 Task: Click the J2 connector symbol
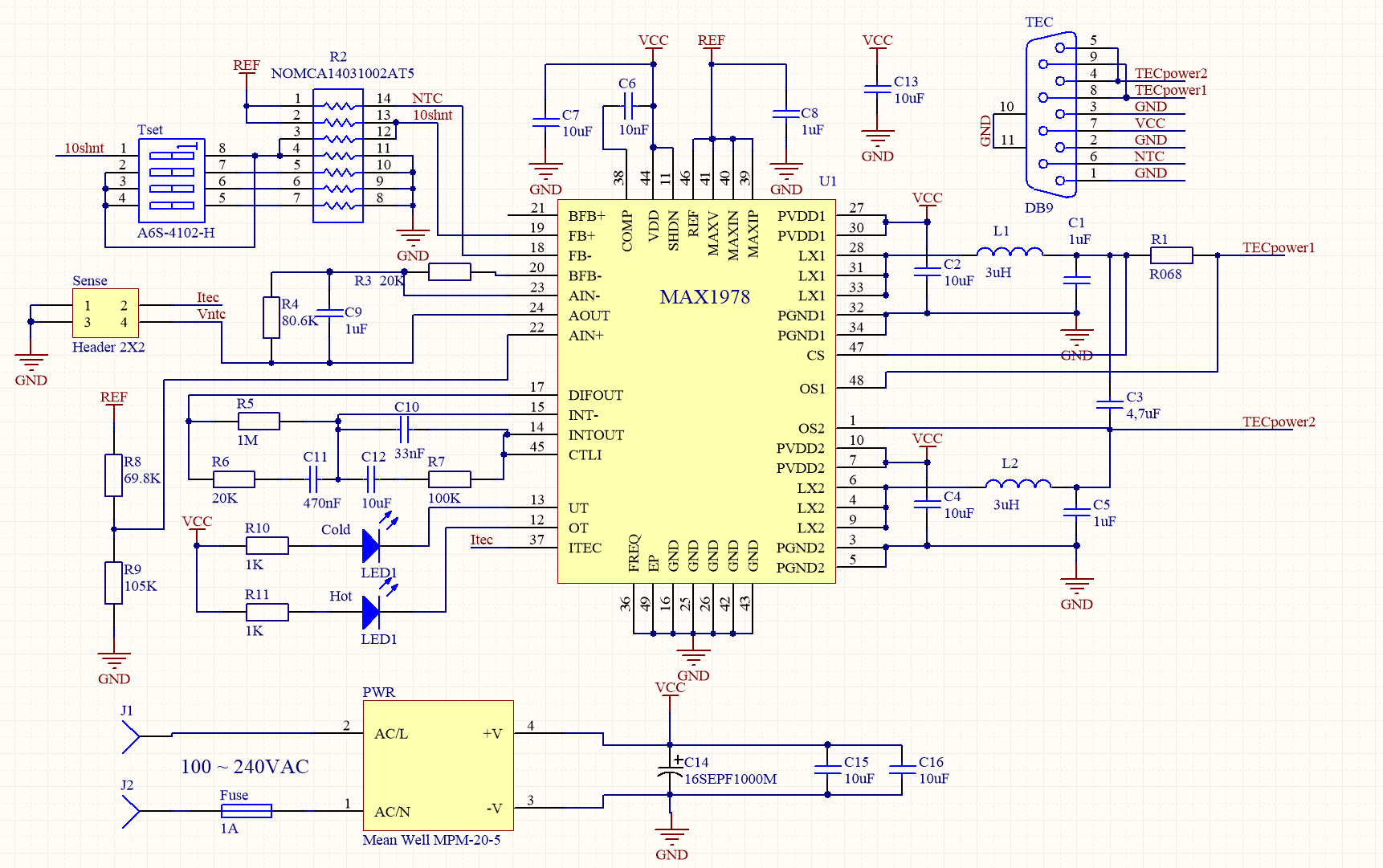tap(130, 811)
